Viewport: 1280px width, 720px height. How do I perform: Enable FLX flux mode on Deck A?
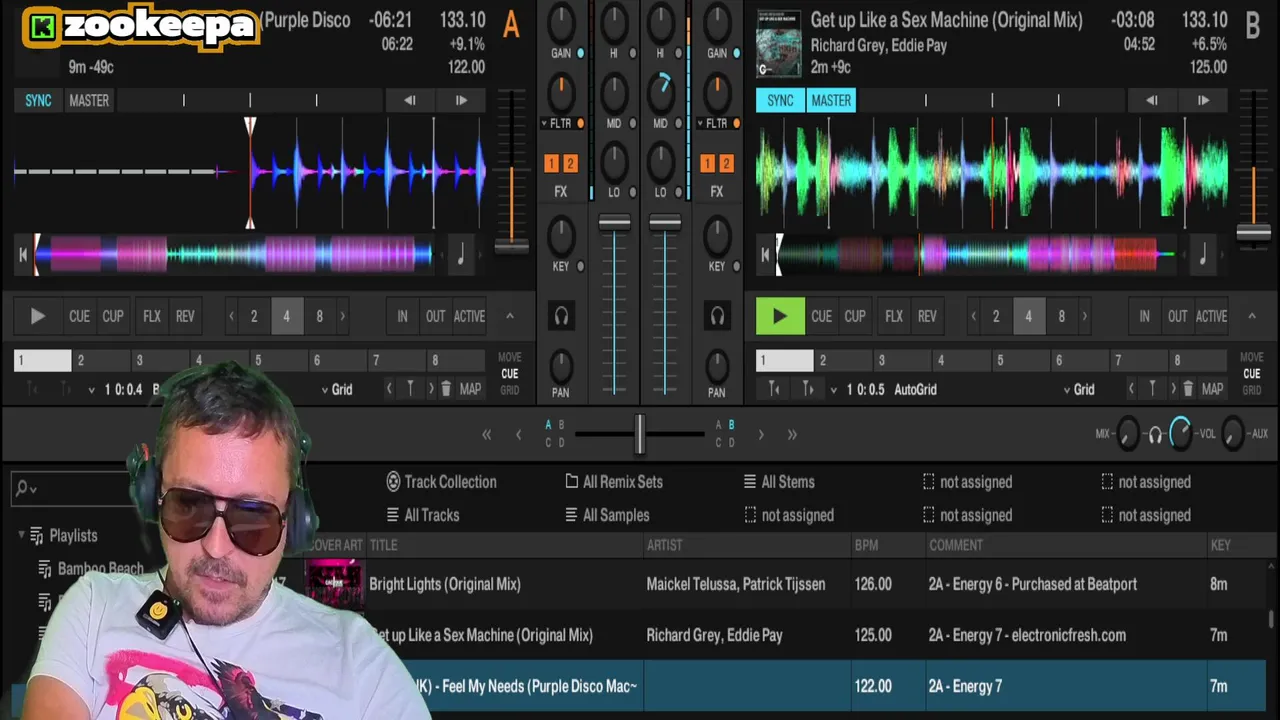pos(151,316)
